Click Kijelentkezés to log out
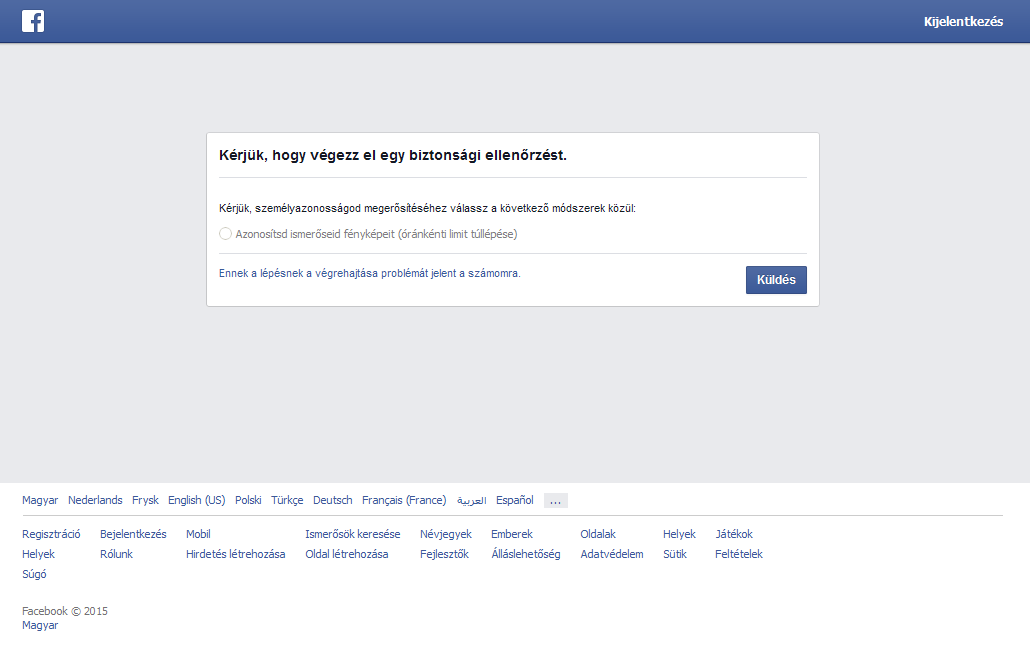Screen dimensions: 1030x645 (963, 22)
